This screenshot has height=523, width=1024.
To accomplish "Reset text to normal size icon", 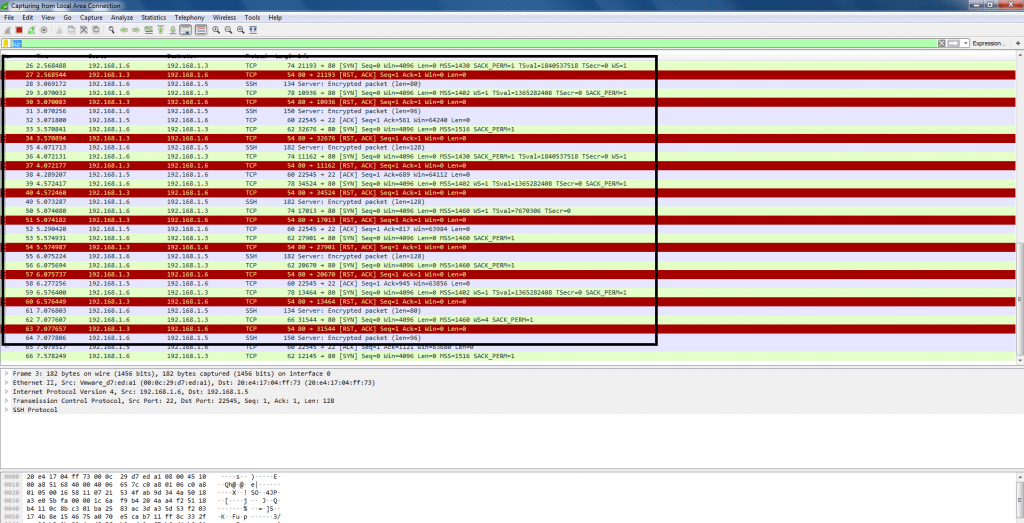I will click(x=240, y=30).
